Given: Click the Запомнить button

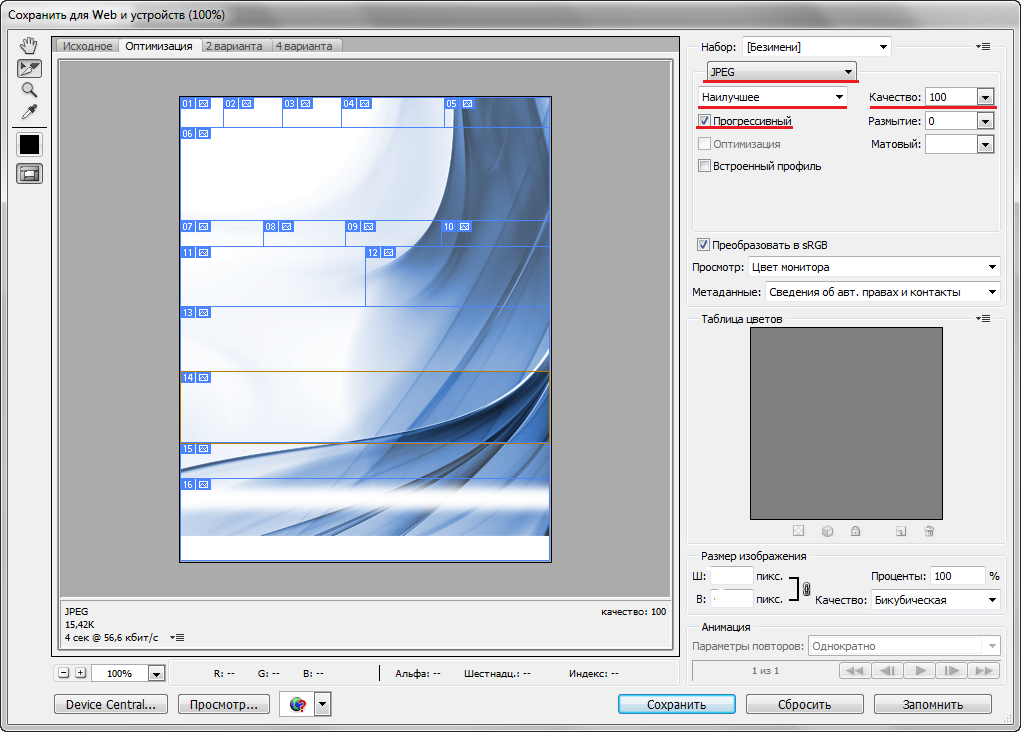Looking at the screenshot, I should point(932,704).
